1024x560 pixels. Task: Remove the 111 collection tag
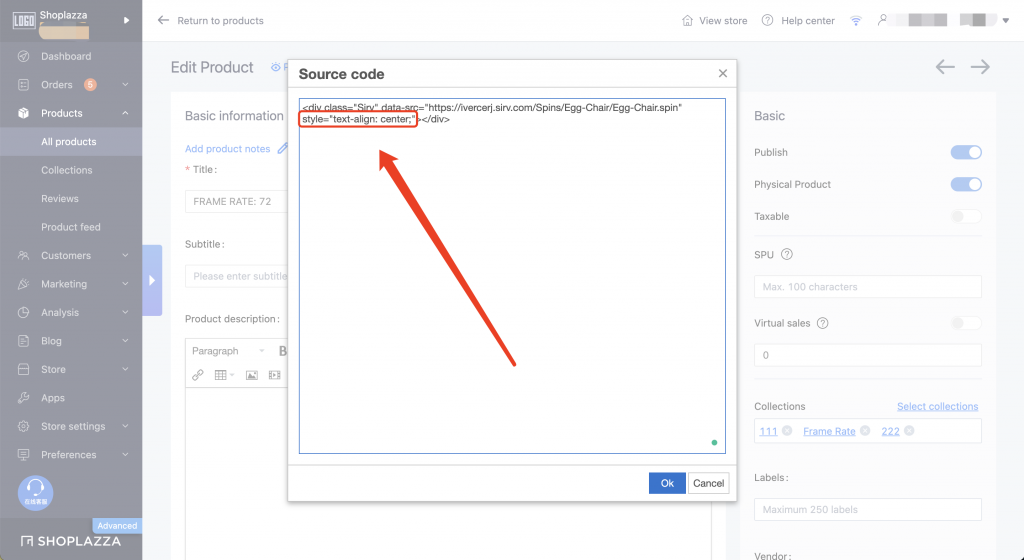[x=787, y=431]
